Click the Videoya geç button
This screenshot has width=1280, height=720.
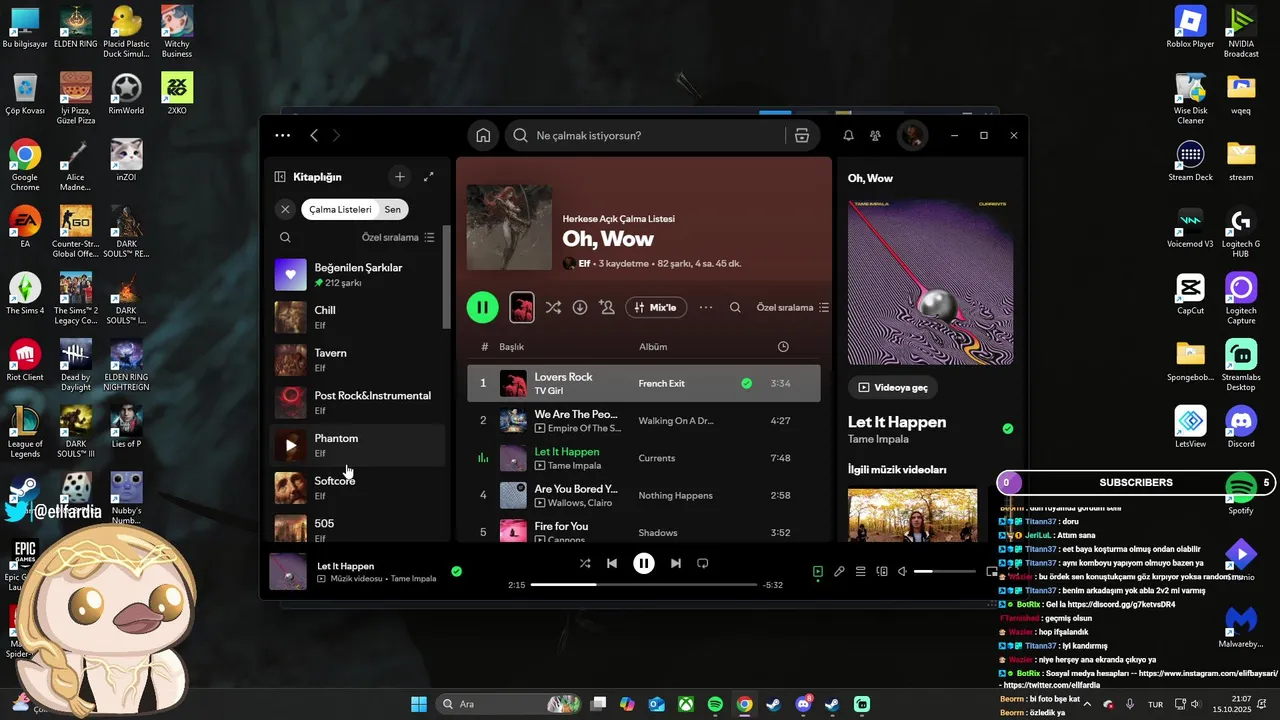coord(893,387)
